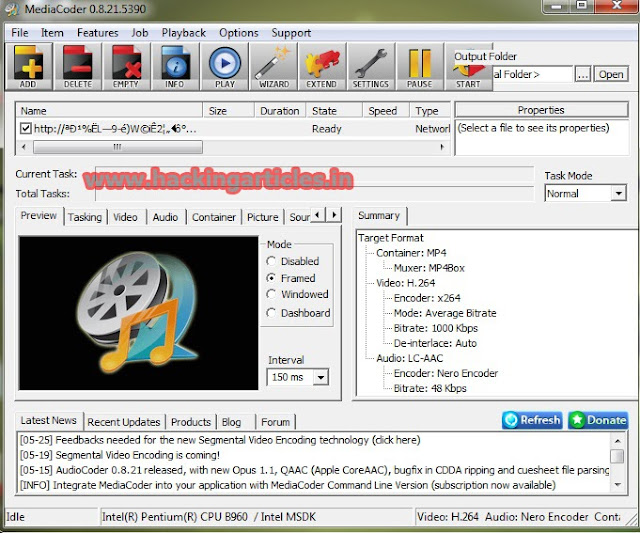Click the Duration column header
This screenshot has width=640, height=533.
(280, 111)
